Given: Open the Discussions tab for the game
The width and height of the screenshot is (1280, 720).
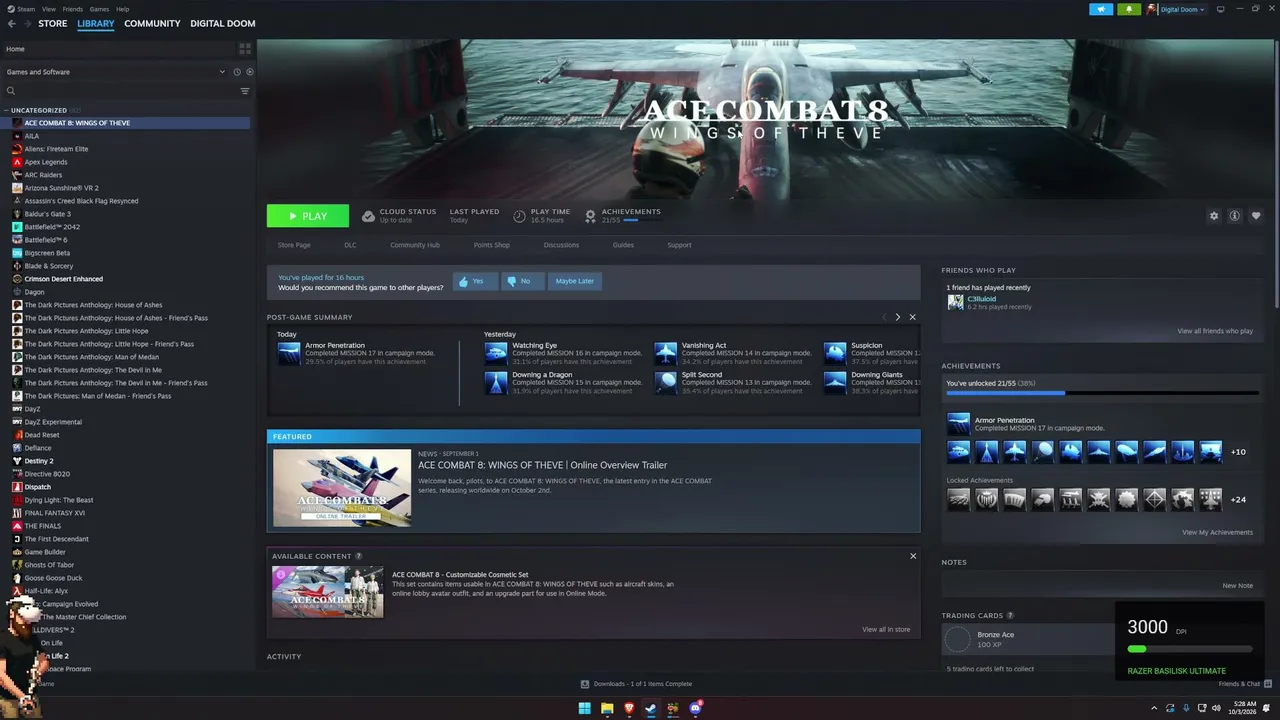Looking at the screenshot, I should [x=561, y=245].
